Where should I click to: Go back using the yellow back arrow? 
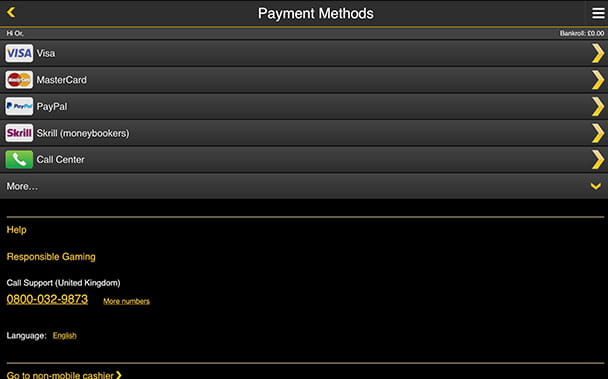11,12
